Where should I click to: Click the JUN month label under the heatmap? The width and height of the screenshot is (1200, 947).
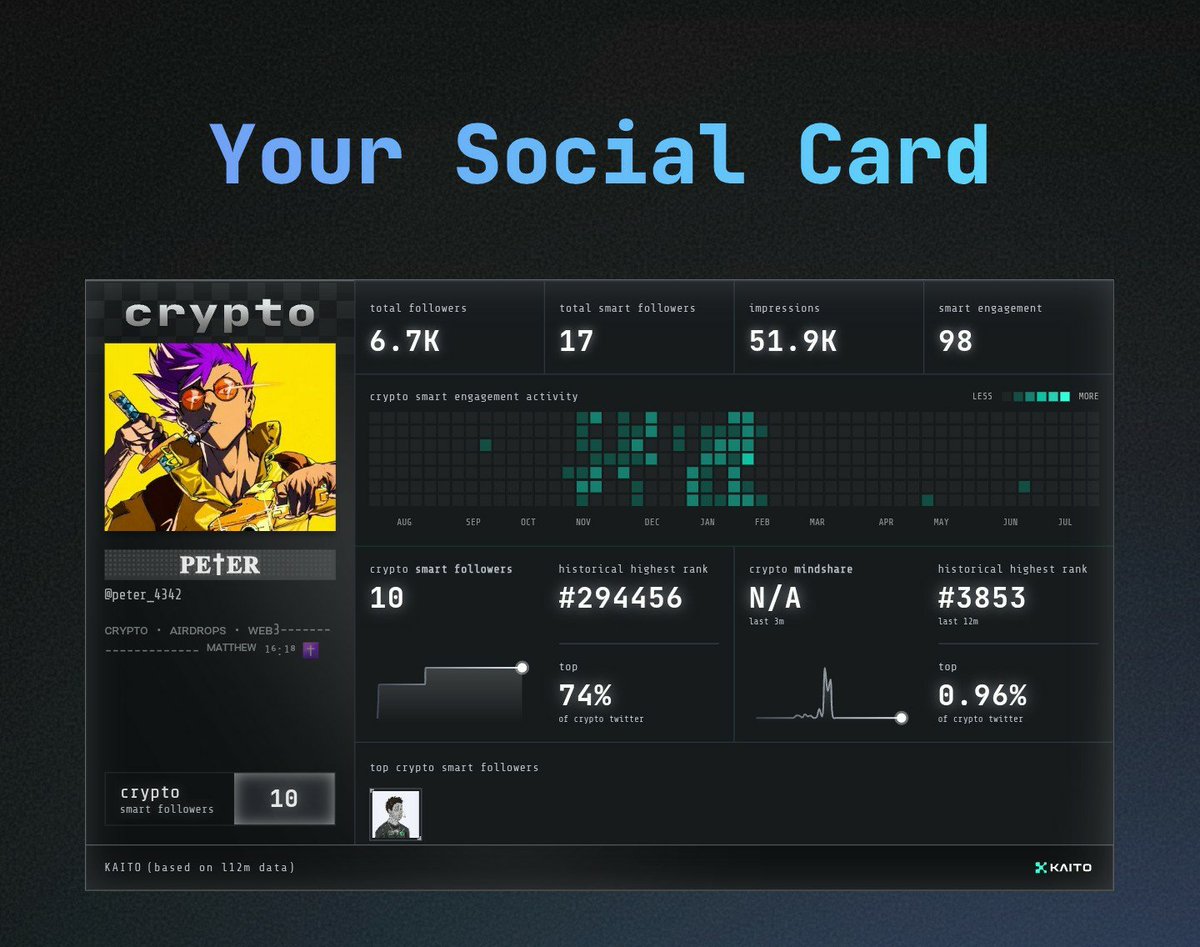click(x=1010, y=522)
